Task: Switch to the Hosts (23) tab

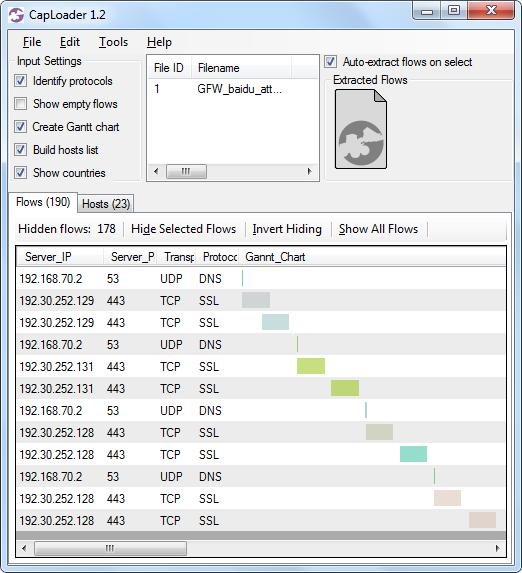Action: [x=106, y=204]
